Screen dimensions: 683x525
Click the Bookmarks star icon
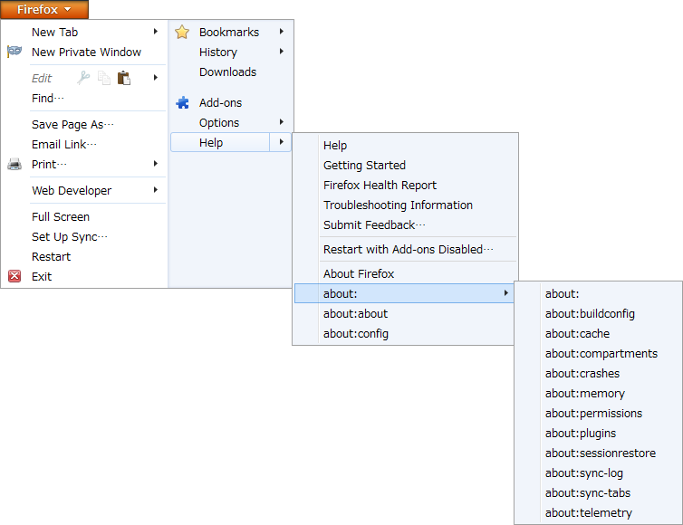coord(182,32)
